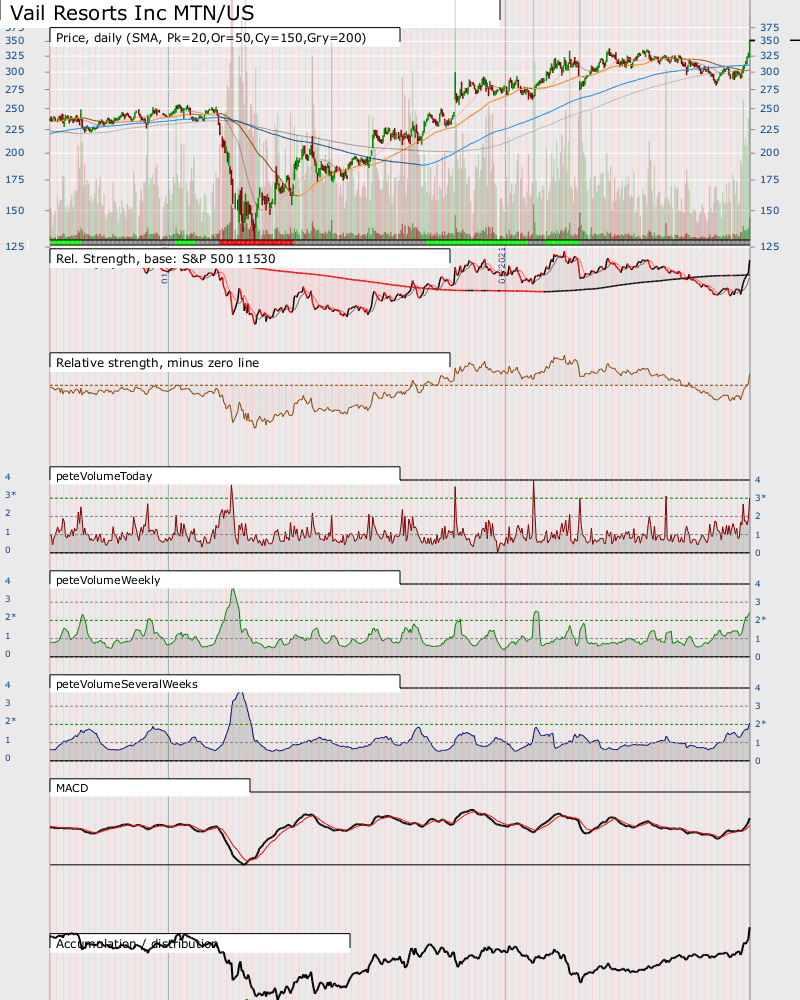This screenshot has height=1000, width=800.
Task: Click the 3* threshold on the peteVolumeToday left axis
Action: coord(11,495)
